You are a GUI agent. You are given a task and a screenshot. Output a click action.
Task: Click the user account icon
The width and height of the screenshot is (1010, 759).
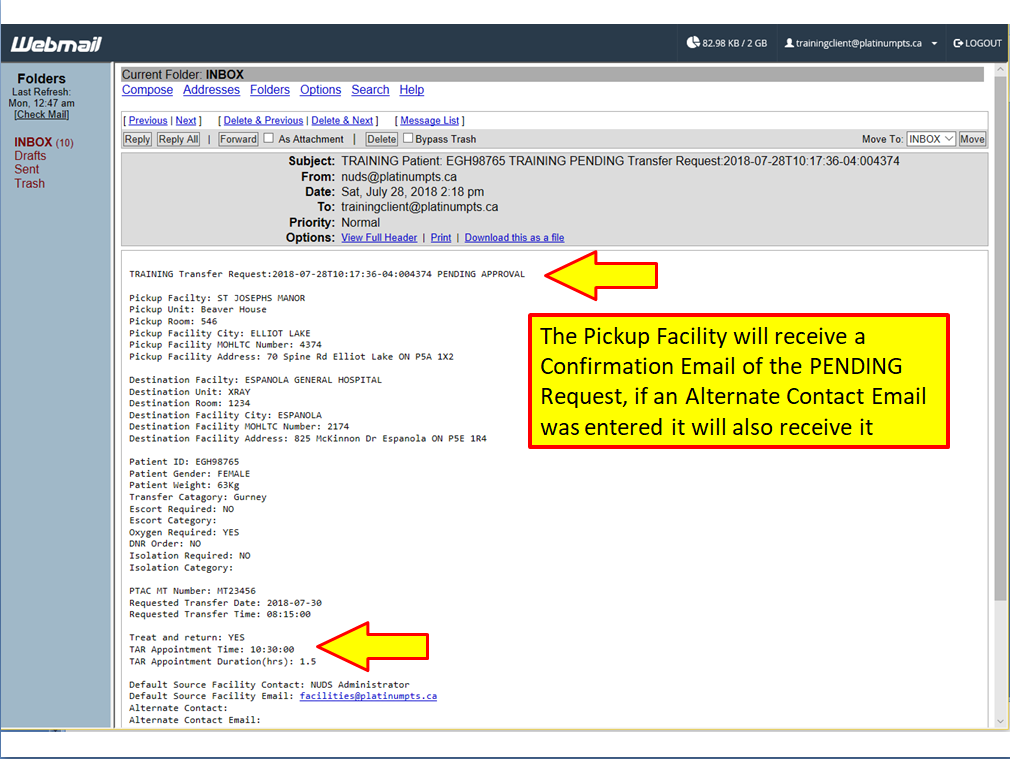click(x=789, y=44)
